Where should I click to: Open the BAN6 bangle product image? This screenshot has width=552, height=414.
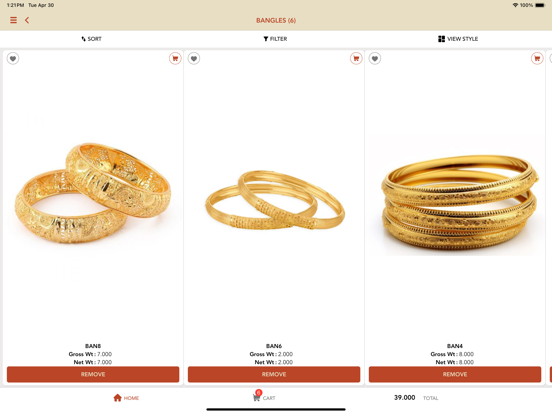point(275,200)
